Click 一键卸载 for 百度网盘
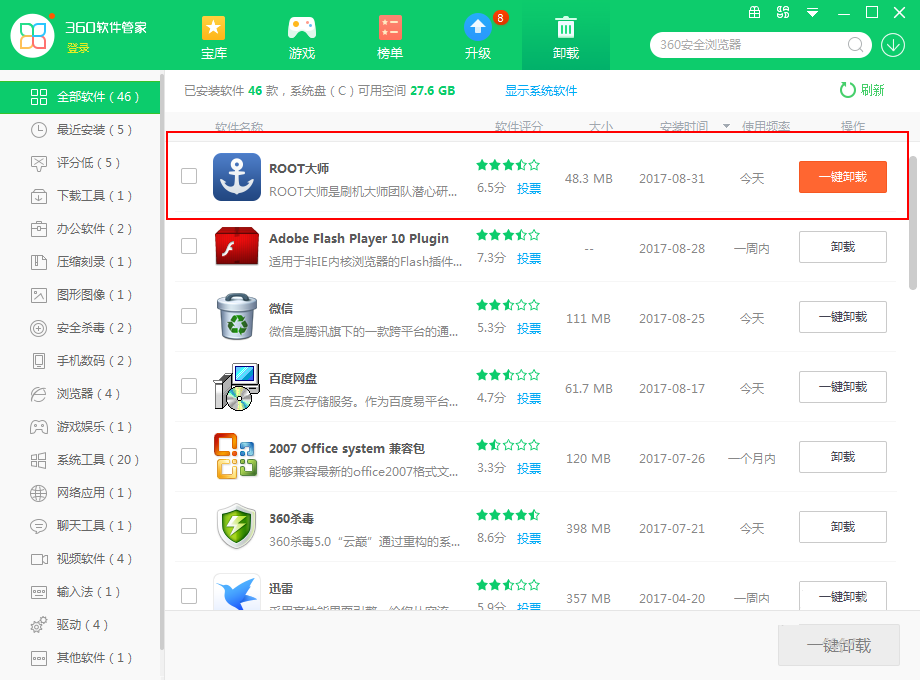The width and height of the screenshot is (920, 680). coord(843,387)
